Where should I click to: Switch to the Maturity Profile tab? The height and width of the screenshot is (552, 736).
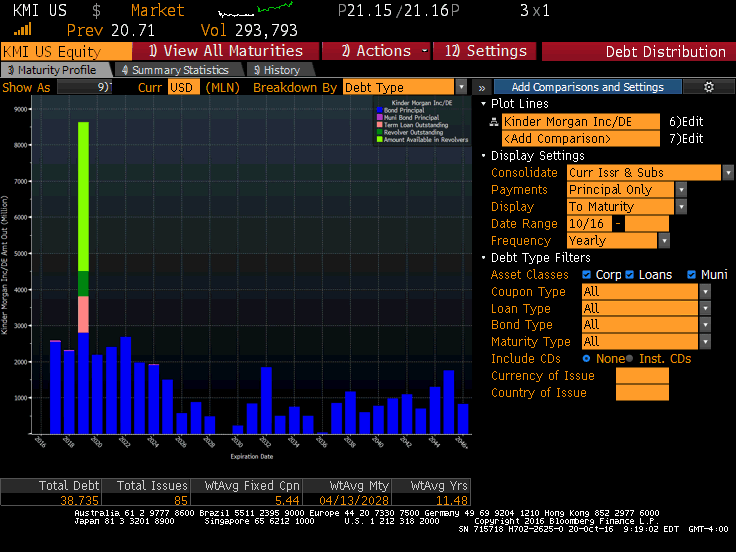tap(55, 70)
